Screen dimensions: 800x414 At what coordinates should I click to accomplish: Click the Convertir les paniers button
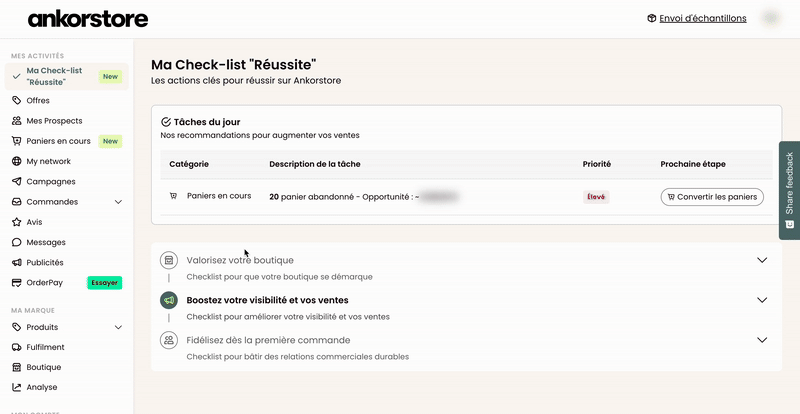[x=712, y=197]
